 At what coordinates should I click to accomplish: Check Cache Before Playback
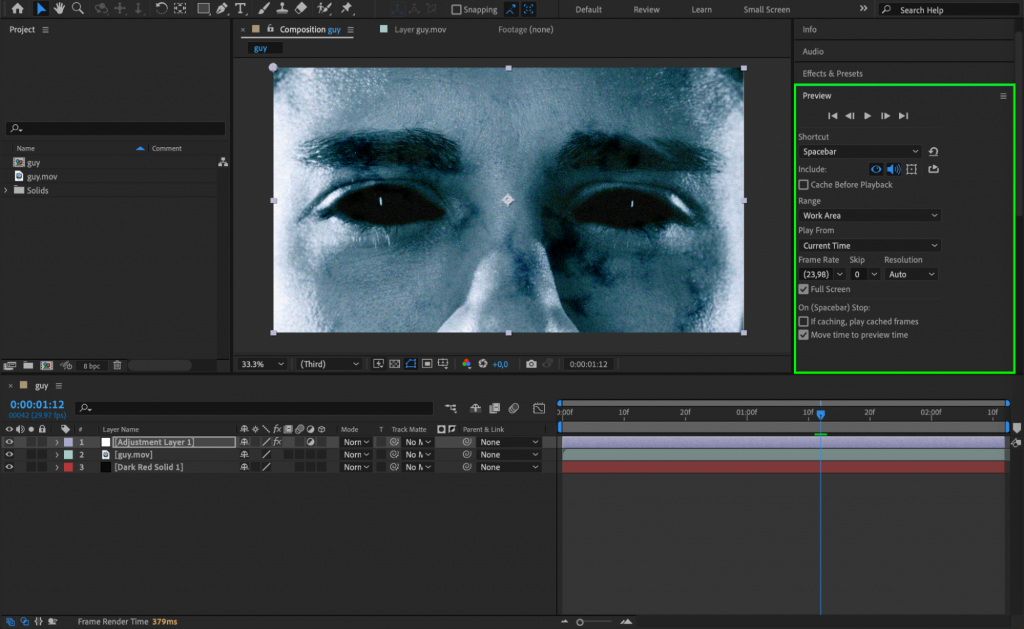coord(803,182)
